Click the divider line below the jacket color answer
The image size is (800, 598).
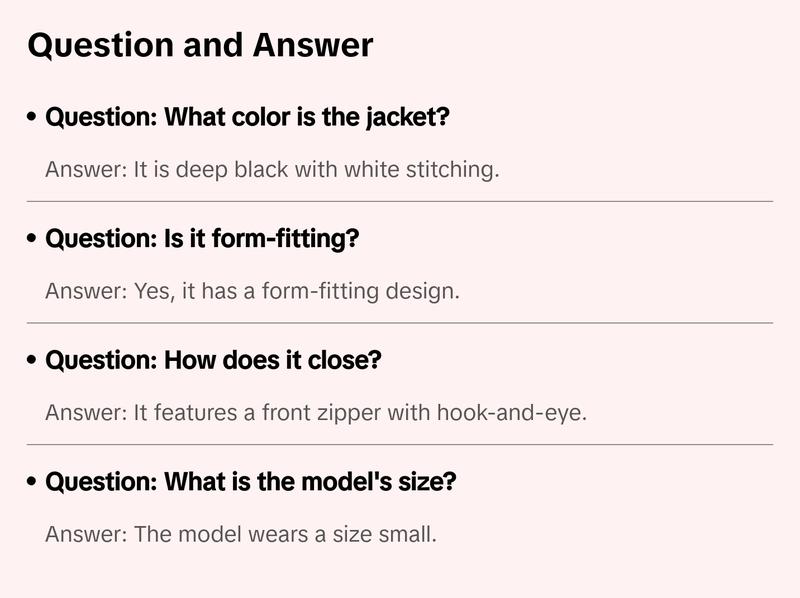pyautogui.click(x=400, y=201)
